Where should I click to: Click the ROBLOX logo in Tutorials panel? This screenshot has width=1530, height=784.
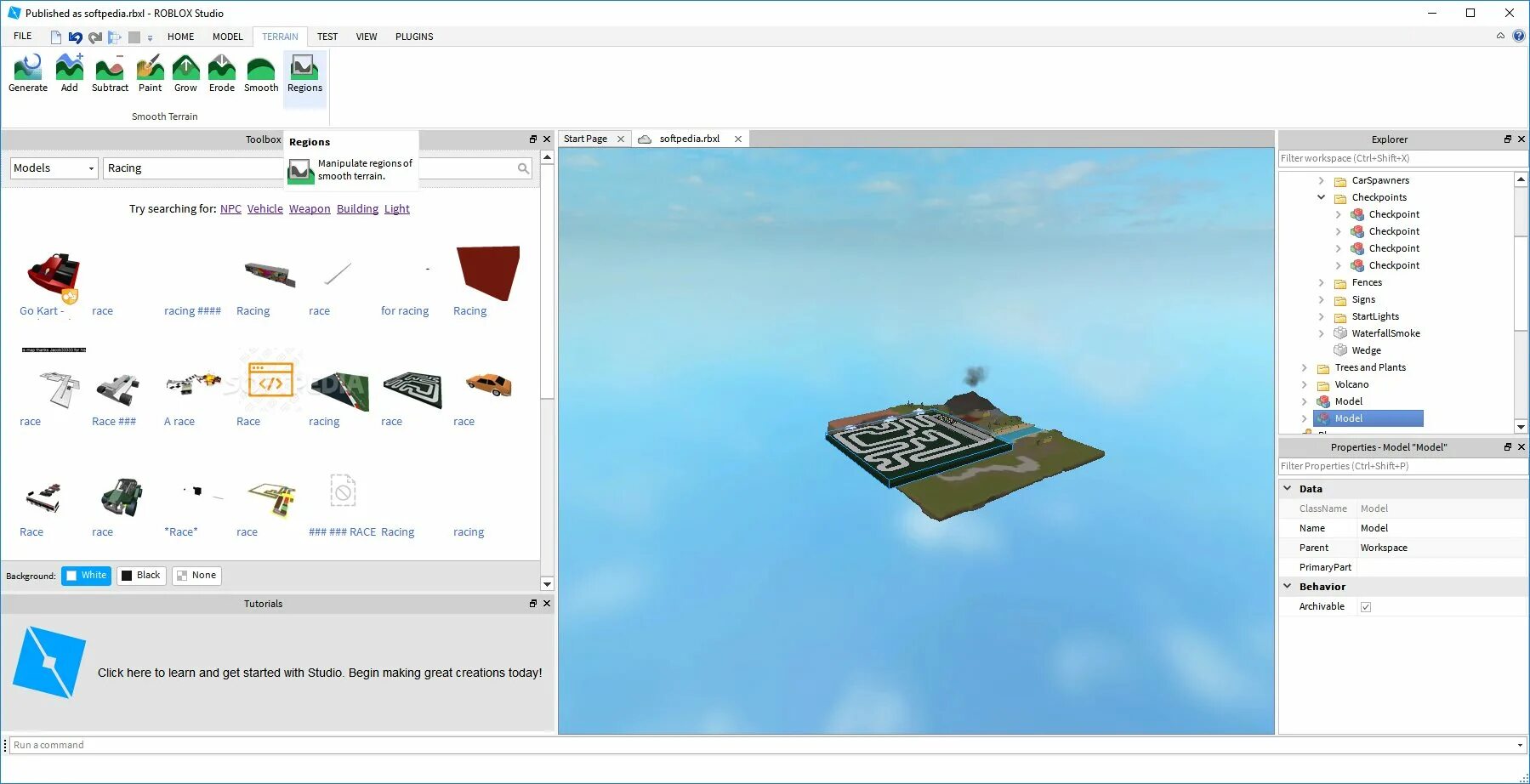point(49,662)
